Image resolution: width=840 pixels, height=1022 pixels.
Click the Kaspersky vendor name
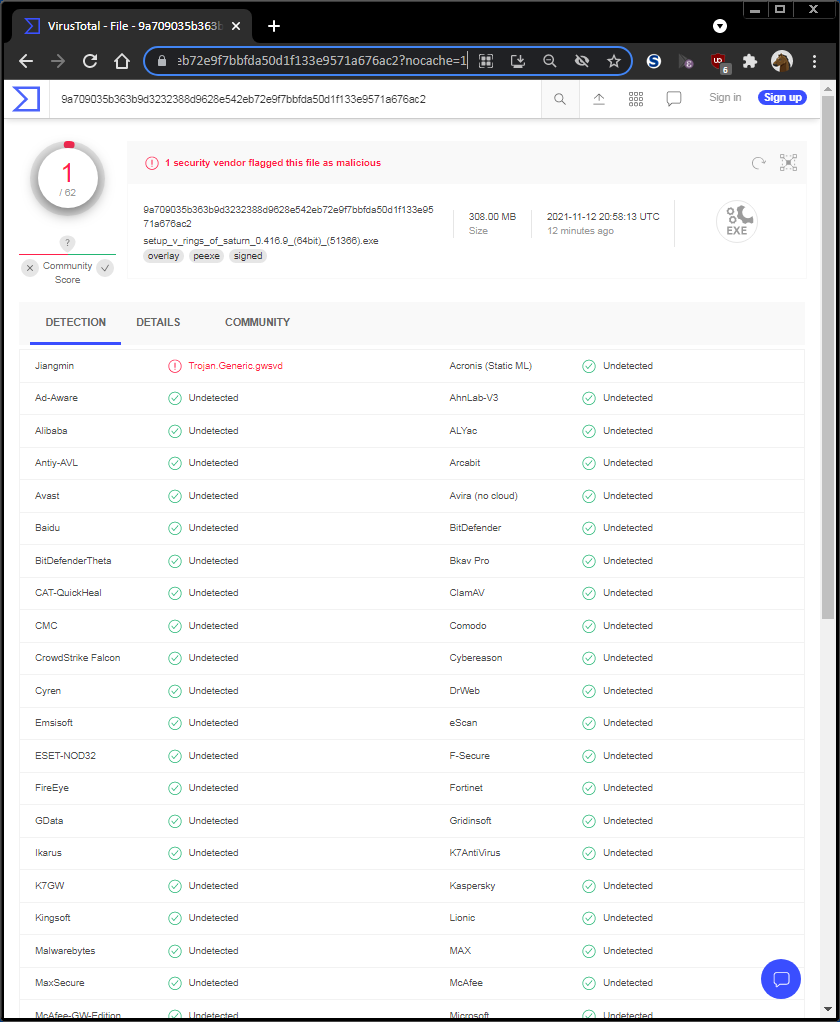pos(472,886)
